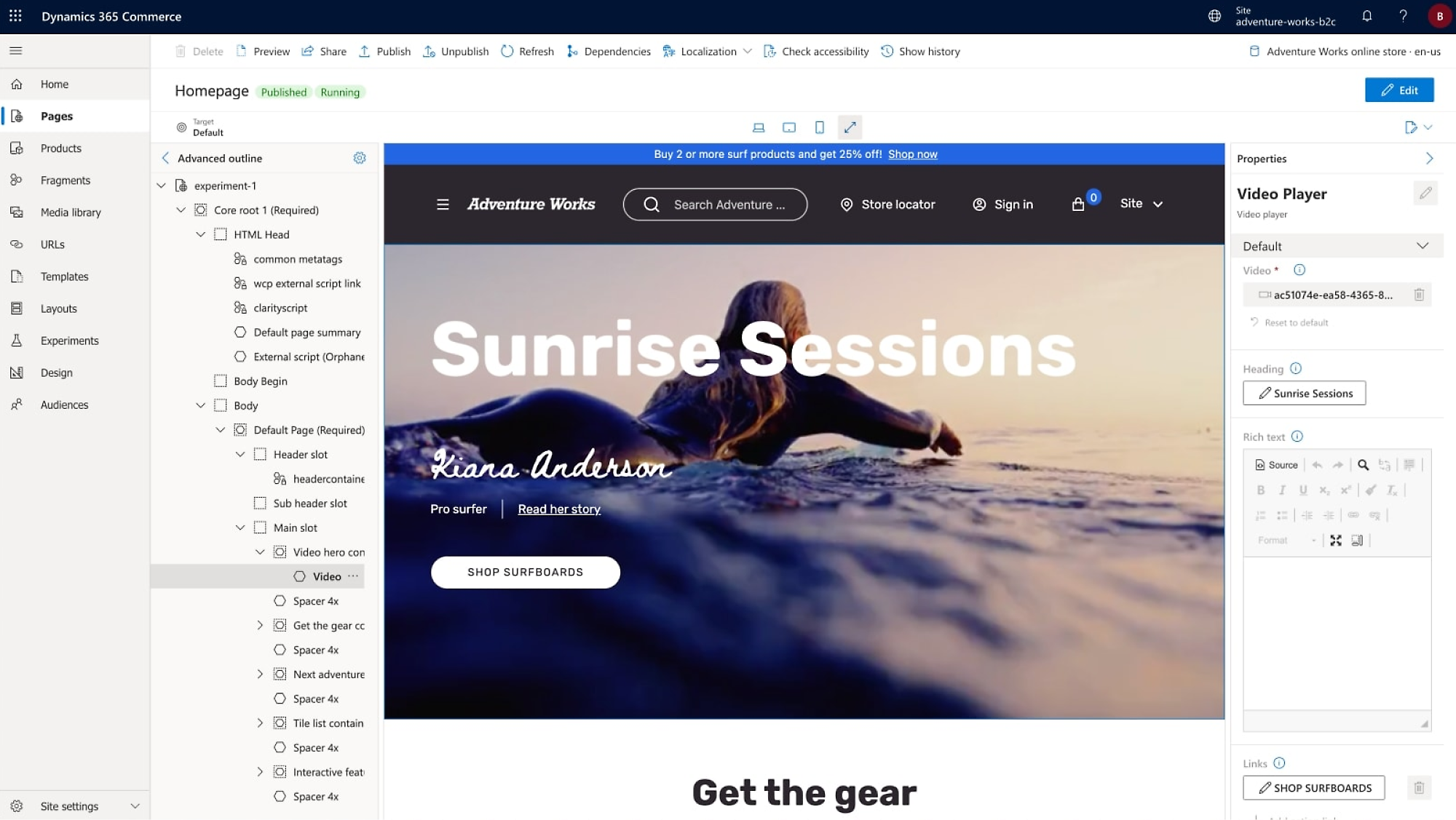Click the Italic formatting icon in Rich text
The width and height of the screenshot is (1456, 820).
(x=1282, y=489)
